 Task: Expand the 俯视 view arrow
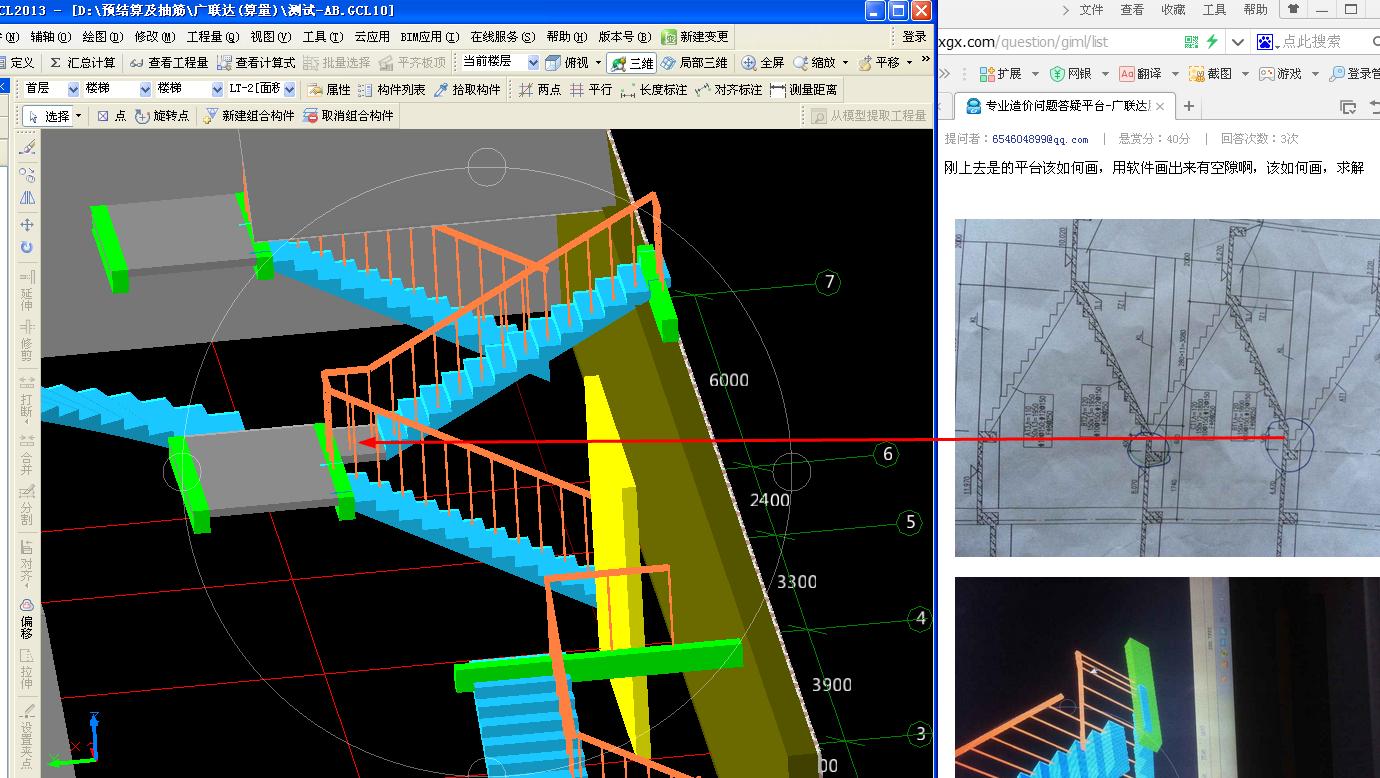coord(599,62)
